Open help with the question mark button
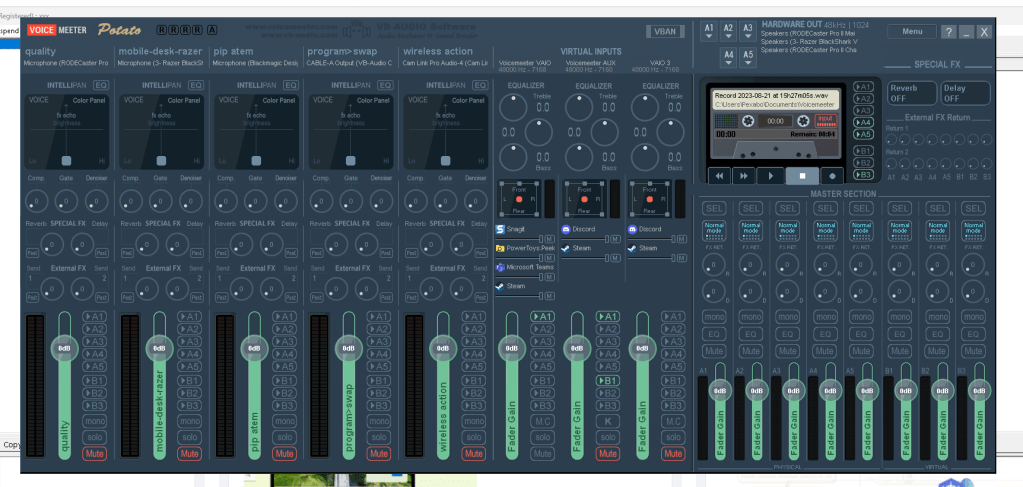This screenshot has height=487, width=1023. tap(949, 31)
